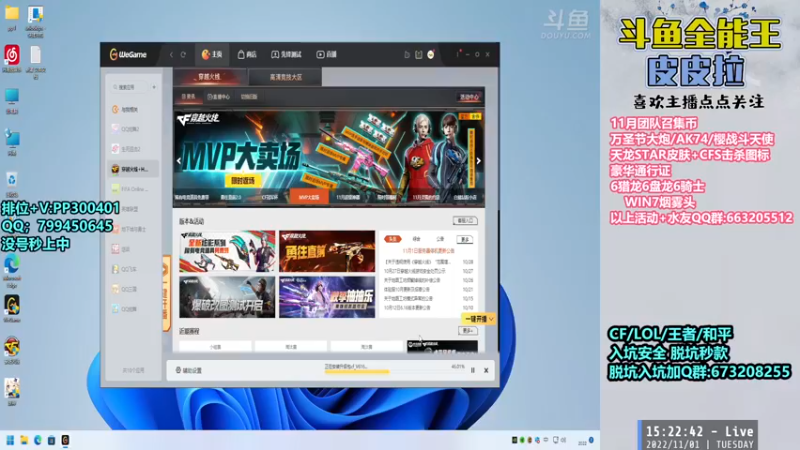Select the second QQ game in sidebar

[133, 129]
